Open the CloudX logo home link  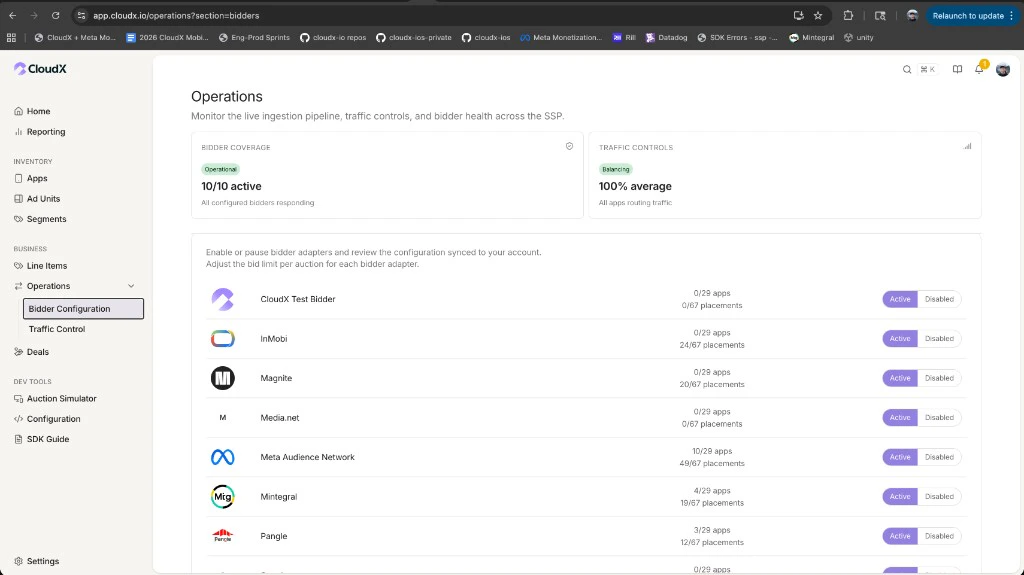pos(40,69)
